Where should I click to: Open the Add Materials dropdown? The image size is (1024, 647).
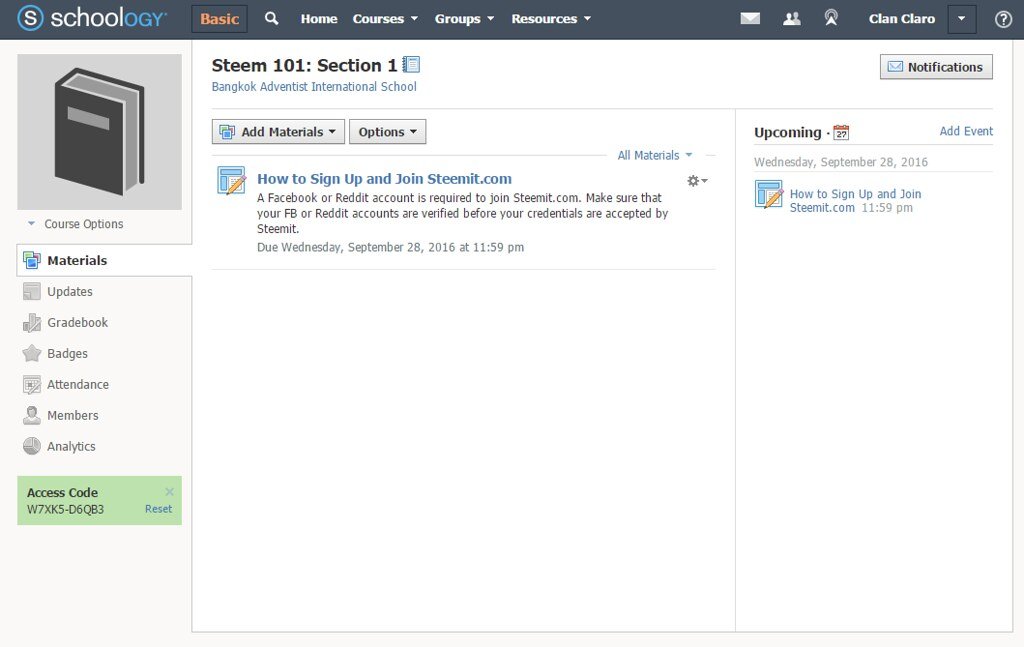(280, 132)
